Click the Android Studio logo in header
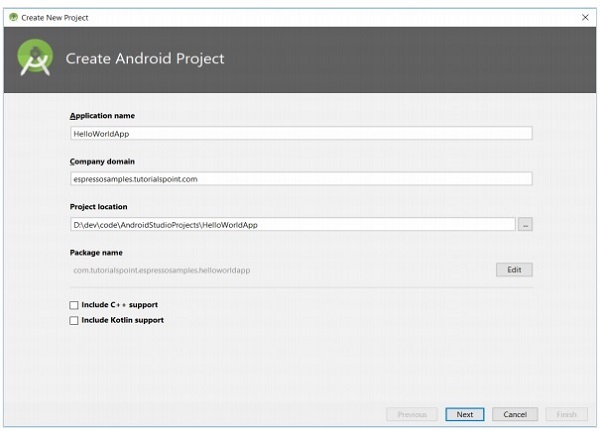 [35, 59]
